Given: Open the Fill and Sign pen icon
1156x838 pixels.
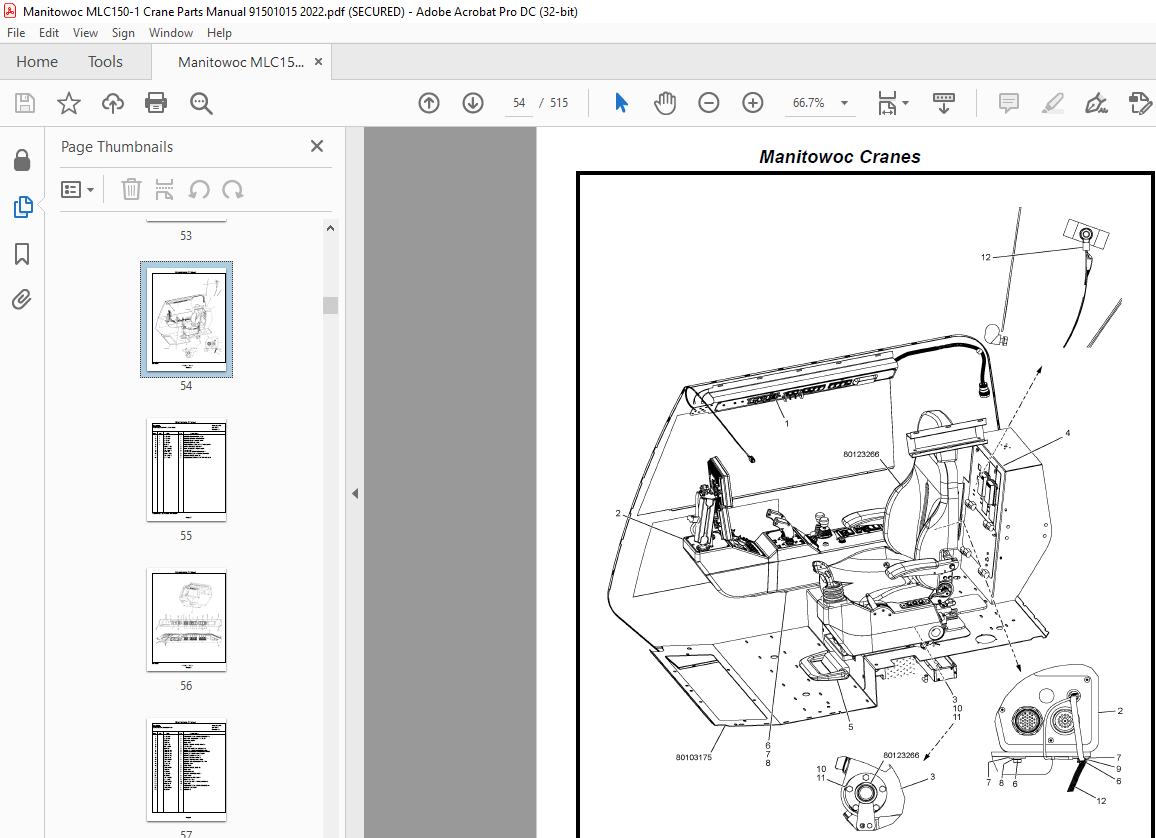Looking at the screenshot, I should [1096, 103].
